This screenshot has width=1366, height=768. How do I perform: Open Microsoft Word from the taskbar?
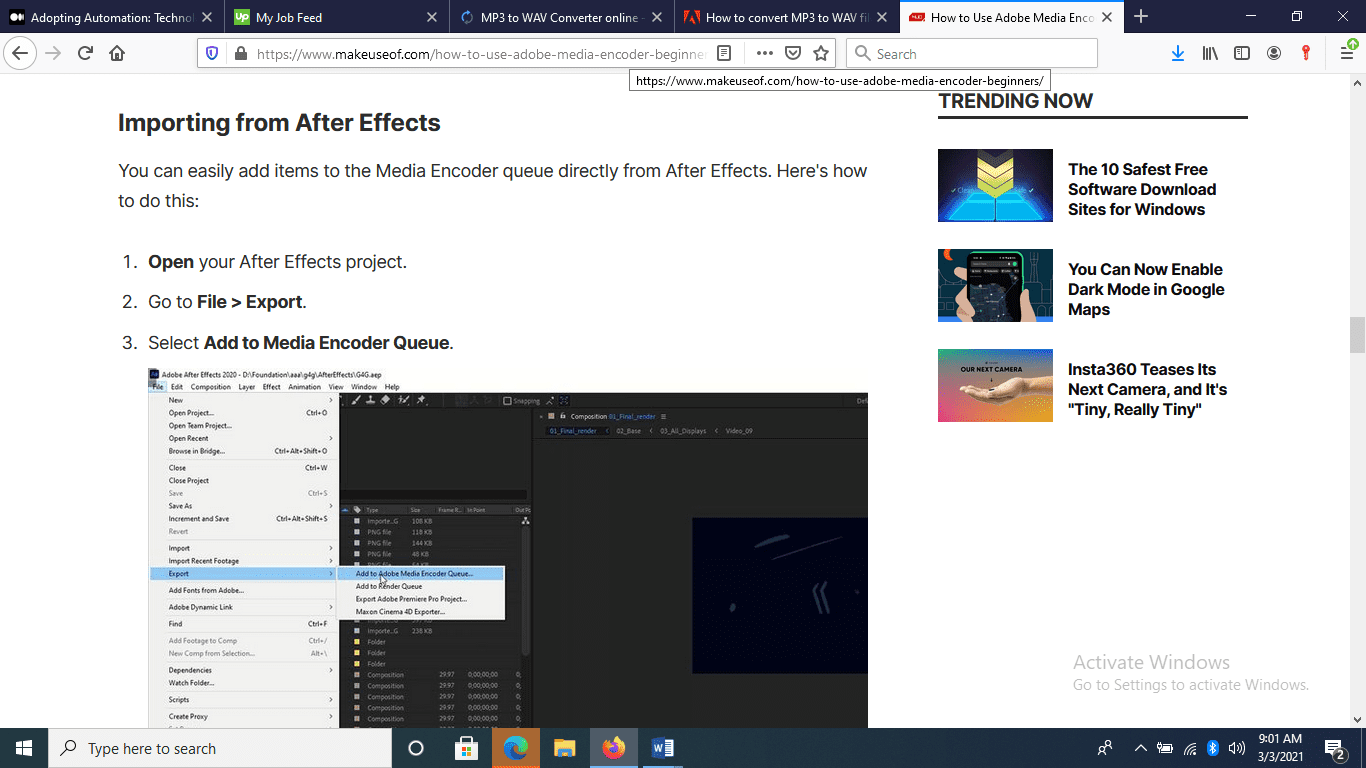[662, 748]
